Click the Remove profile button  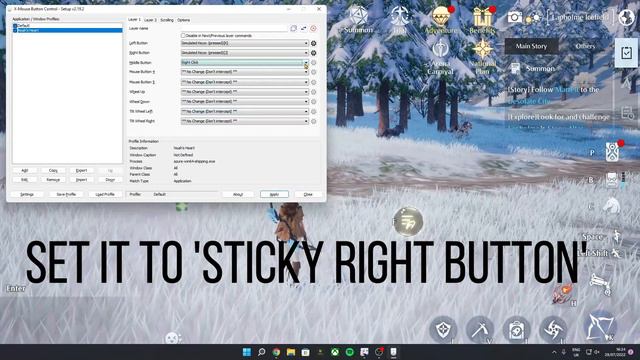point(53,180)
